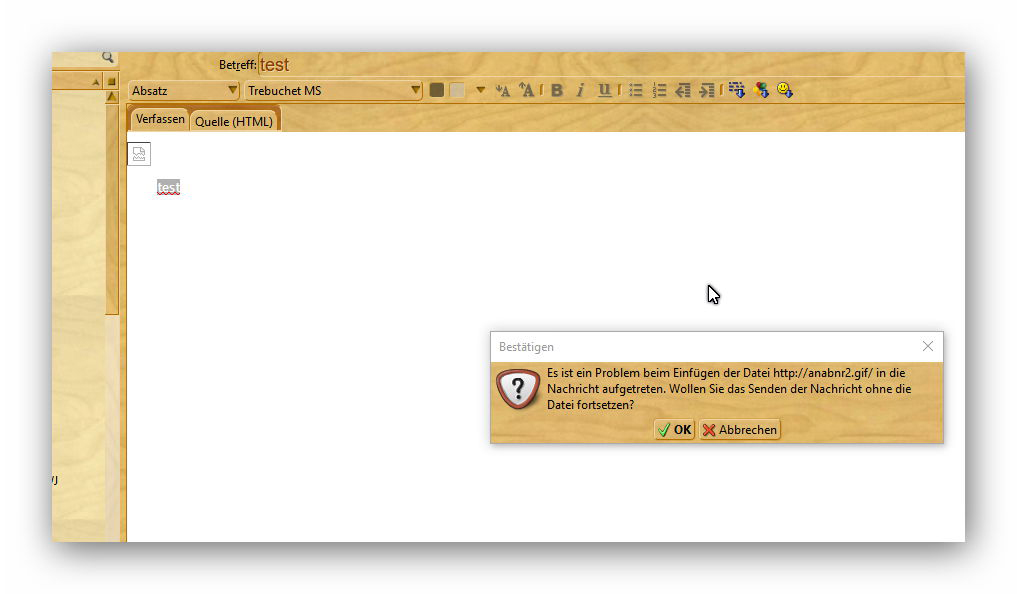Open the alignment options dropdown icon
The height and width of the screenshot is (594, 1017).
[x=737, y=90]
